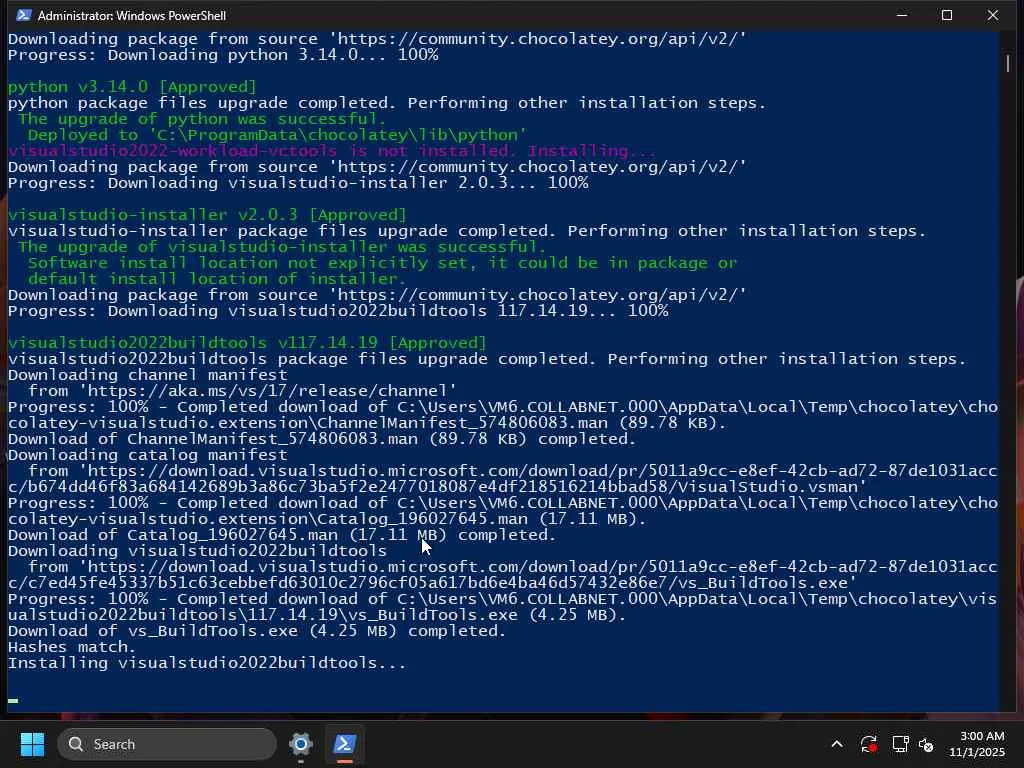1024x768 pixels.
Task: Minimize the PowerShell window
Action: pyautogui.click(x=903, y=15)
